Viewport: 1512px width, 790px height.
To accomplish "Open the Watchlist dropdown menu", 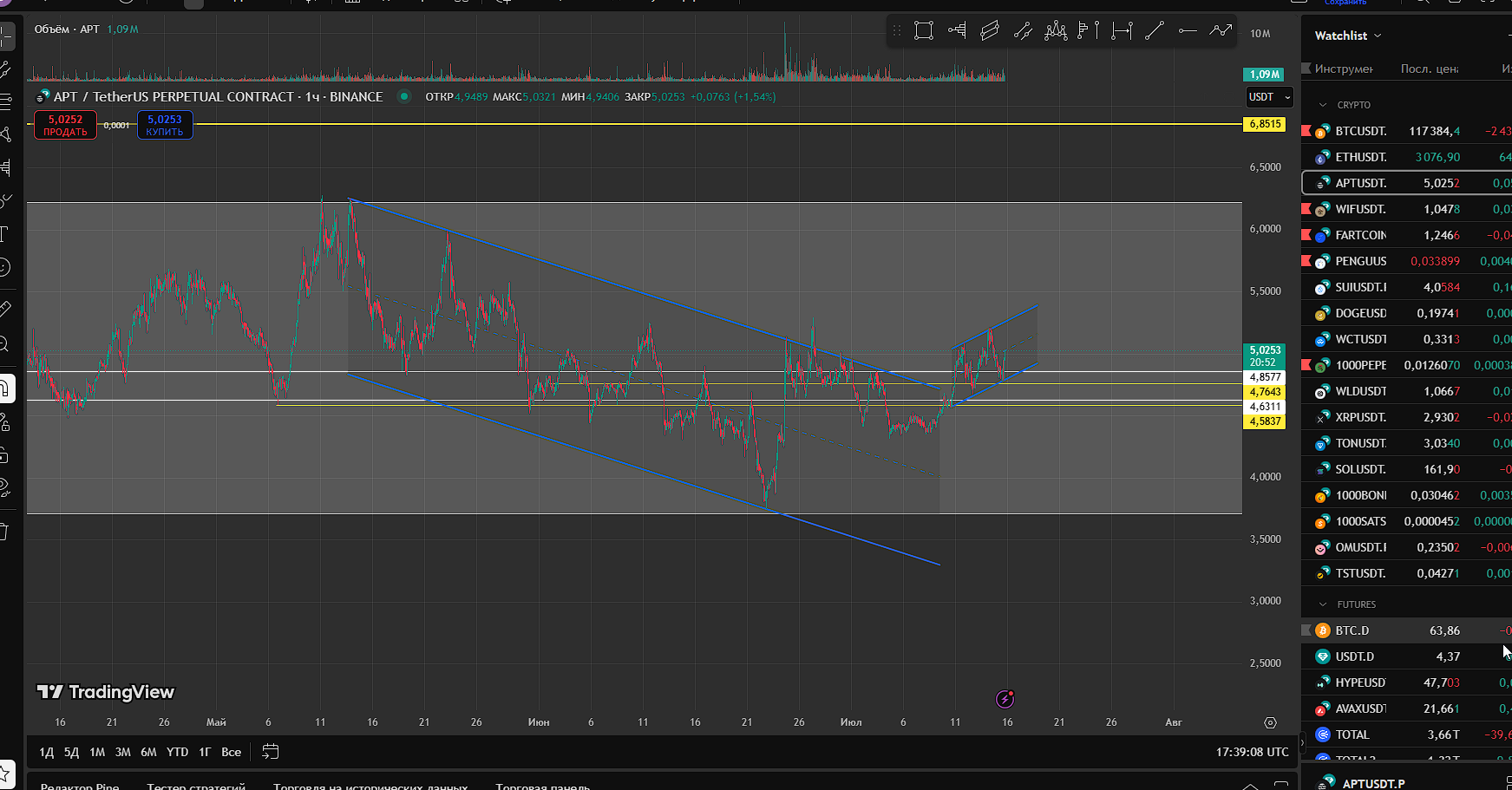I will pos(1348,36).
